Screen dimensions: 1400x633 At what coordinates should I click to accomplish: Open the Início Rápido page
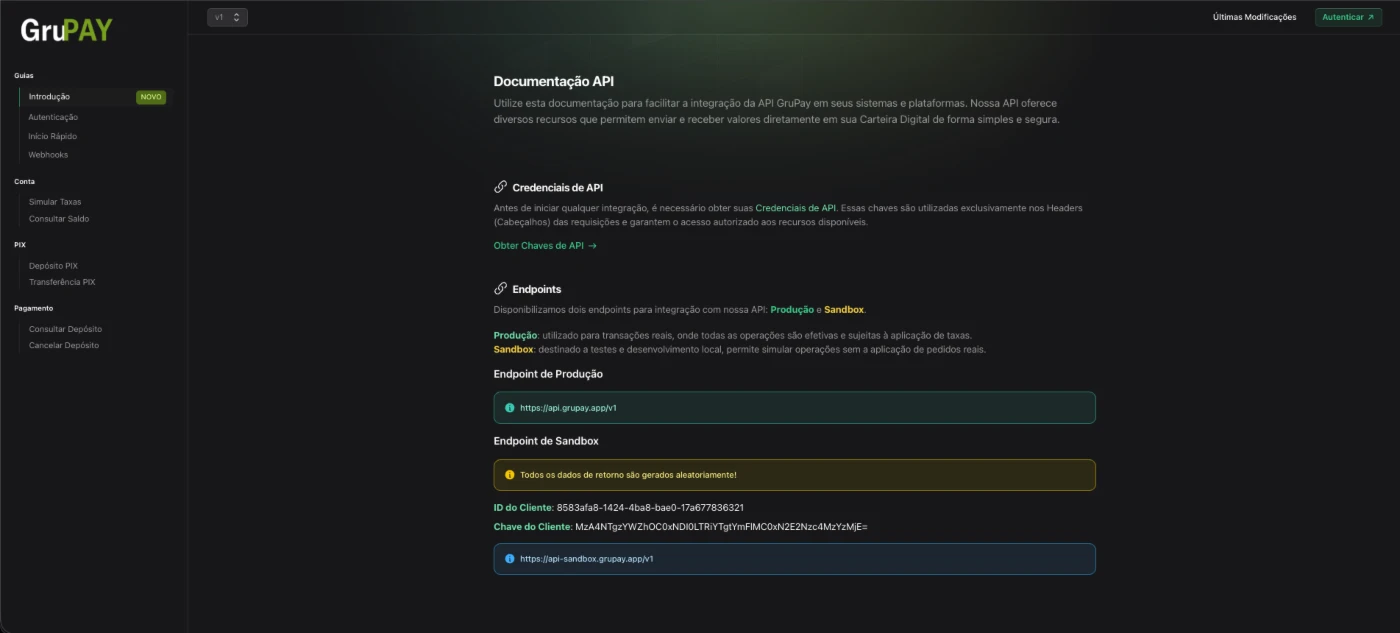[x=52, y=136]
